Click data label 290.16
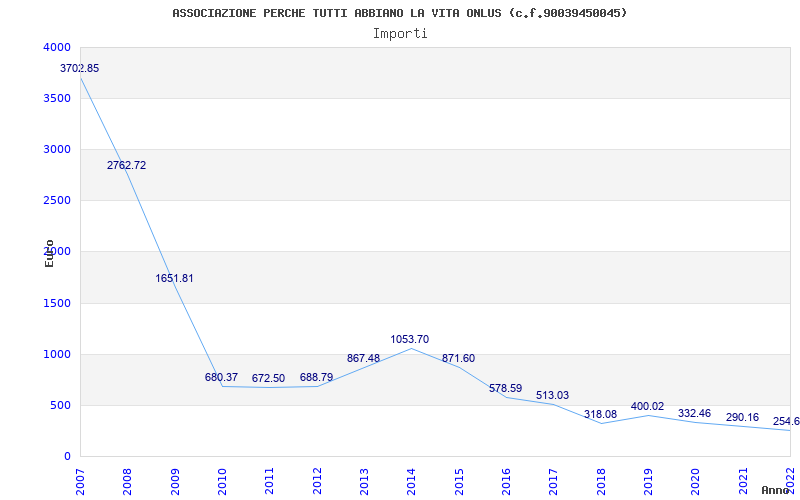The width and height of the screenshot is (800, 500). [x=742, y=417]
